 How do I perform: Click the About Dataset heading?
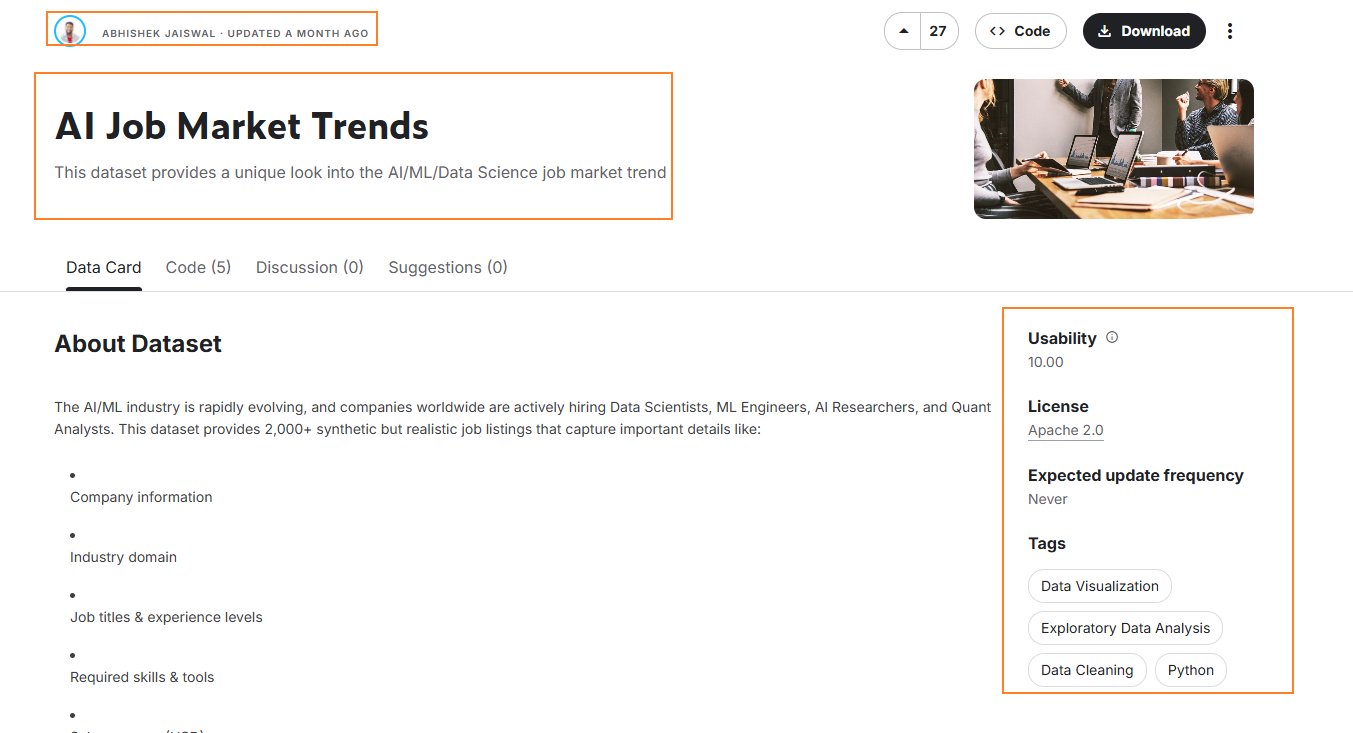138,344
